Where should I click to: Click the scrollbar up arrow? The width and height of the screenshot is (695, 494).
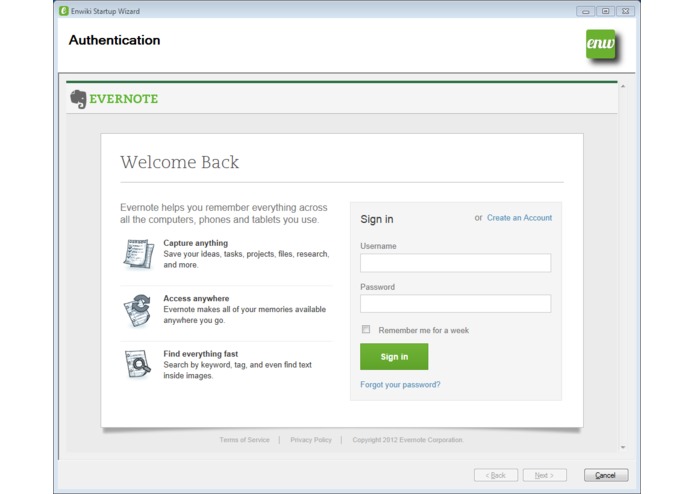[623, 86]
